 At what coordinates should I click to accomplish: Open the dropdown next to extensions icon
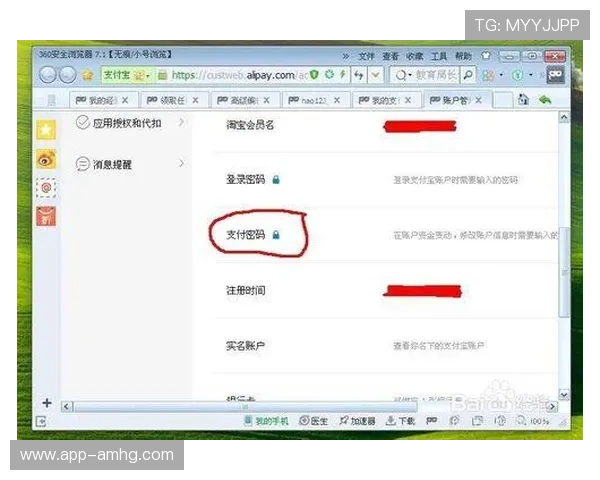click(x=501, y=75)
